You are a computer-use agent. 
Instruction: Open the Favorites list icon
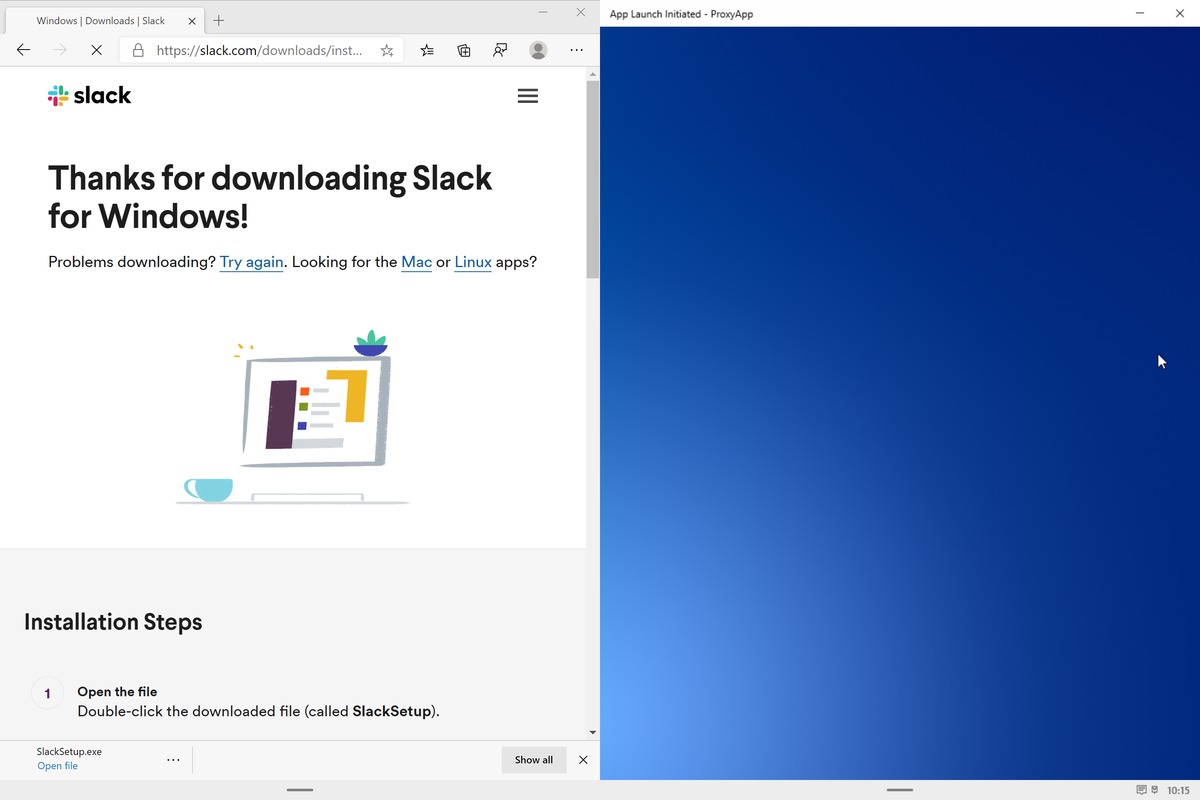tap(427, 50)
